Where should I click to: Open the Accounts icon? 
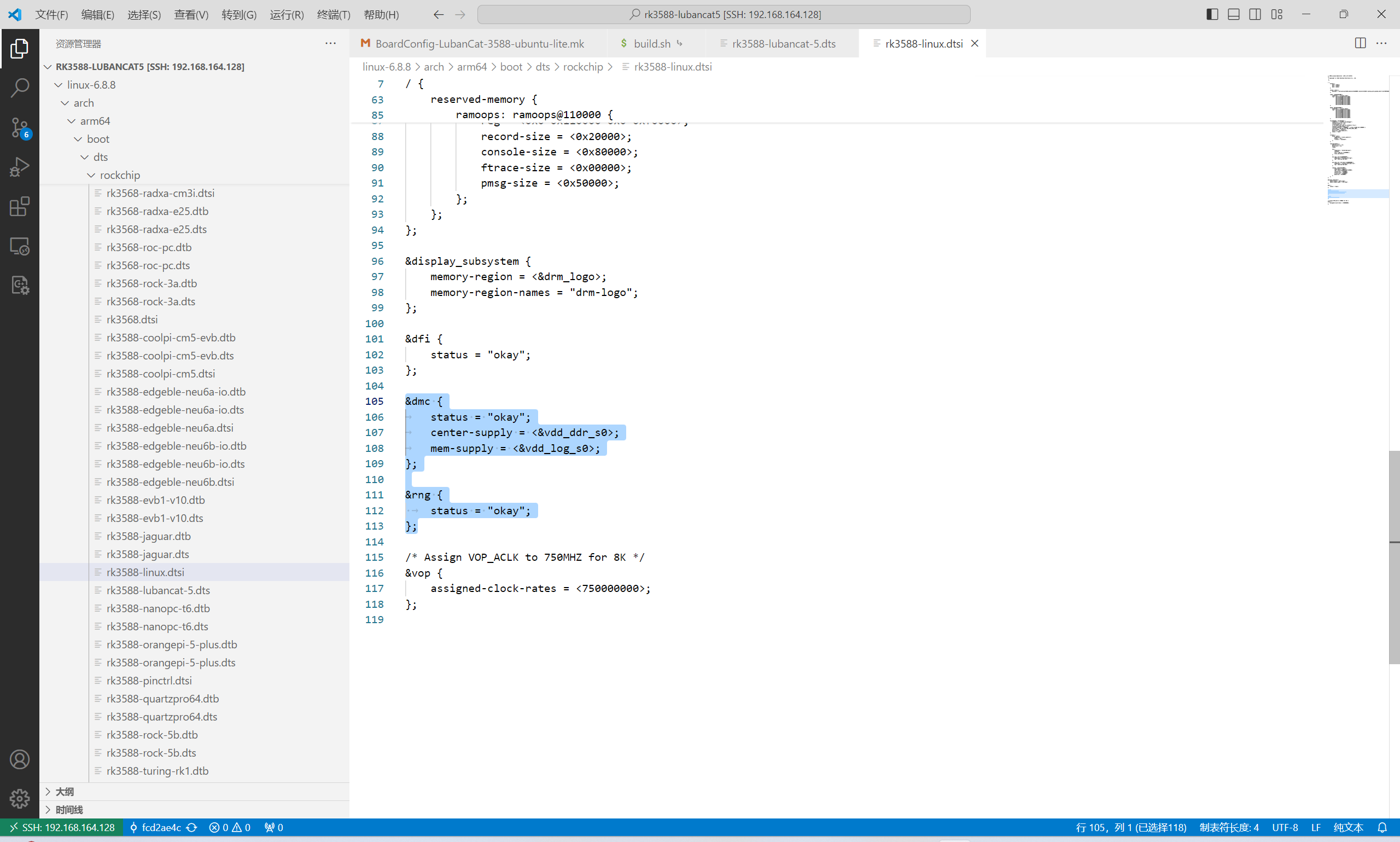point(19,759)
